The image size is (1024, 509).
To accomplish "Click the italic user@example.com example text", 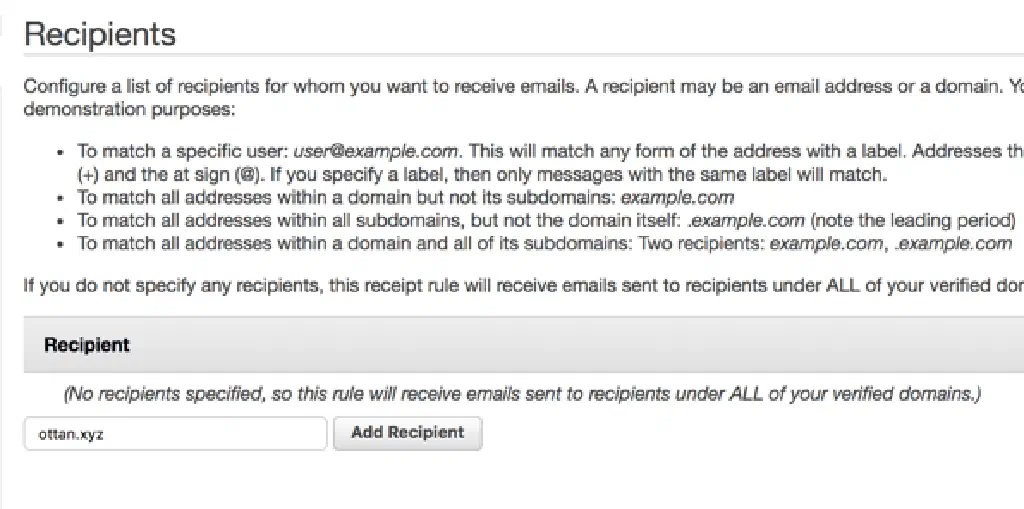I will coord(375,153).
